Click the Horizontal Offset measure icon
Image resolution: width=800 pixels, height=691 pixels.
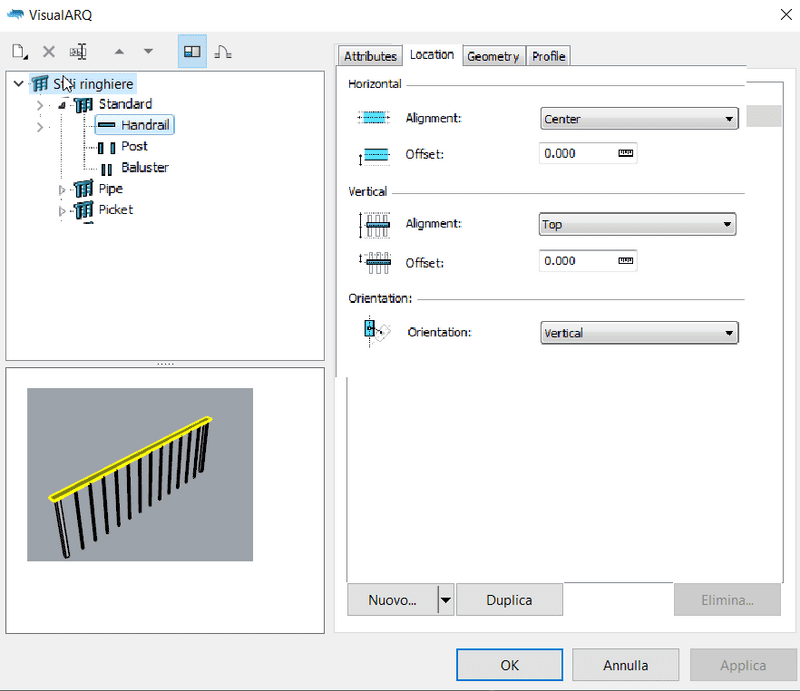[626, 153]
